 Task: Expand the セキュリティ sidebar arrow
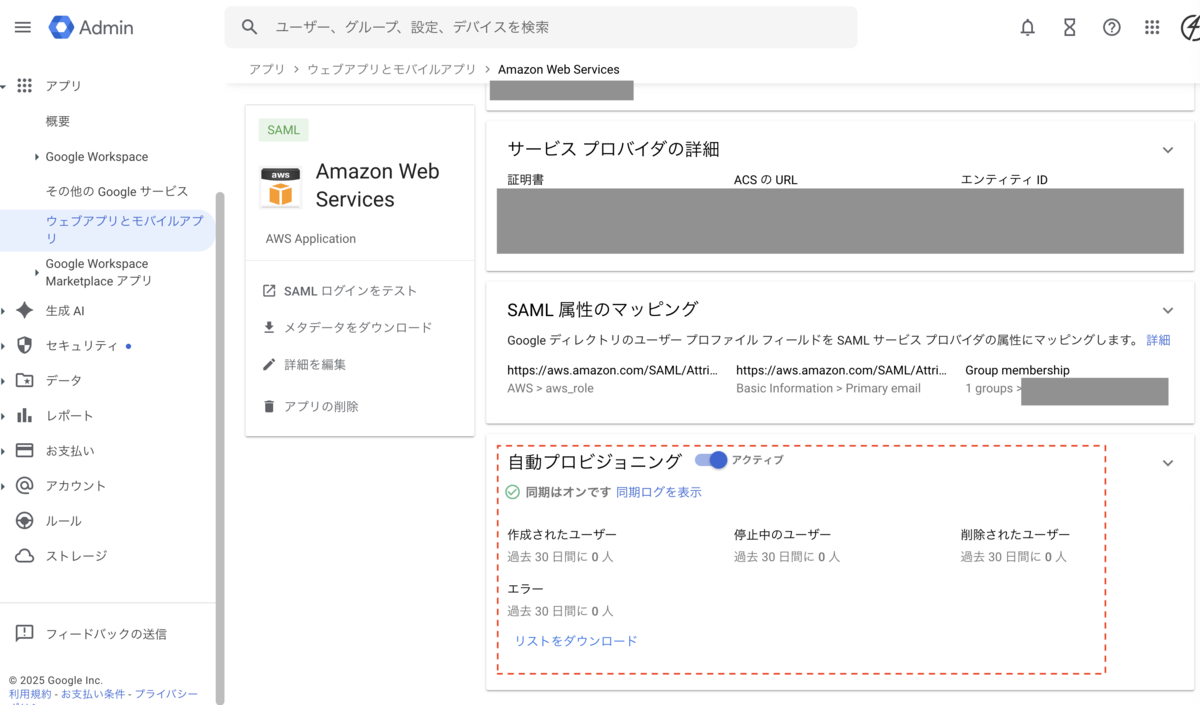[4, 345]
